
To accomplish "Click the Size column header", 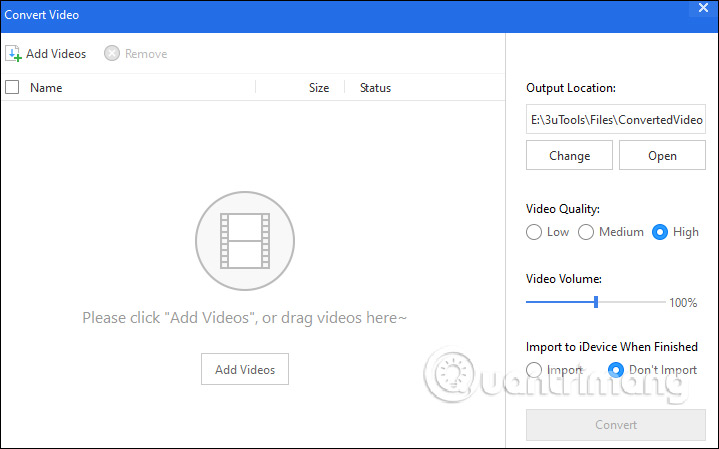I will pos(319,88).
